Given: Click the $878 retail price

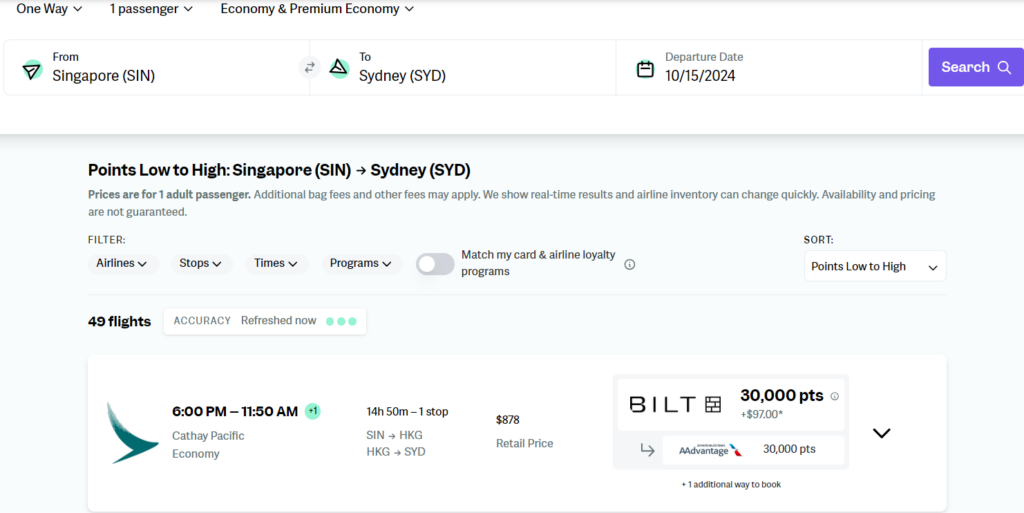Looking at the screenshot, I should point(508,420).
